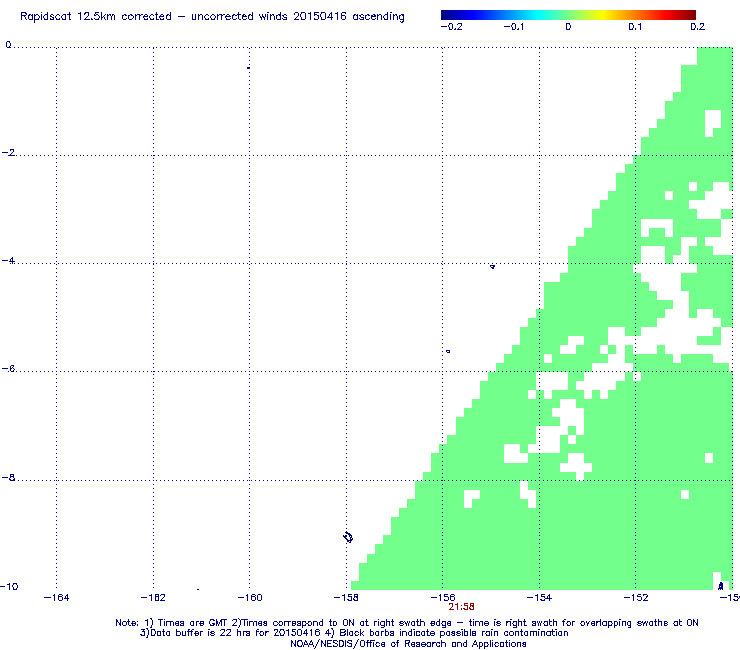This screenshot has width=740, height=650.
Task: Click the 0.1 color scale label
Action: coord(635,27)
